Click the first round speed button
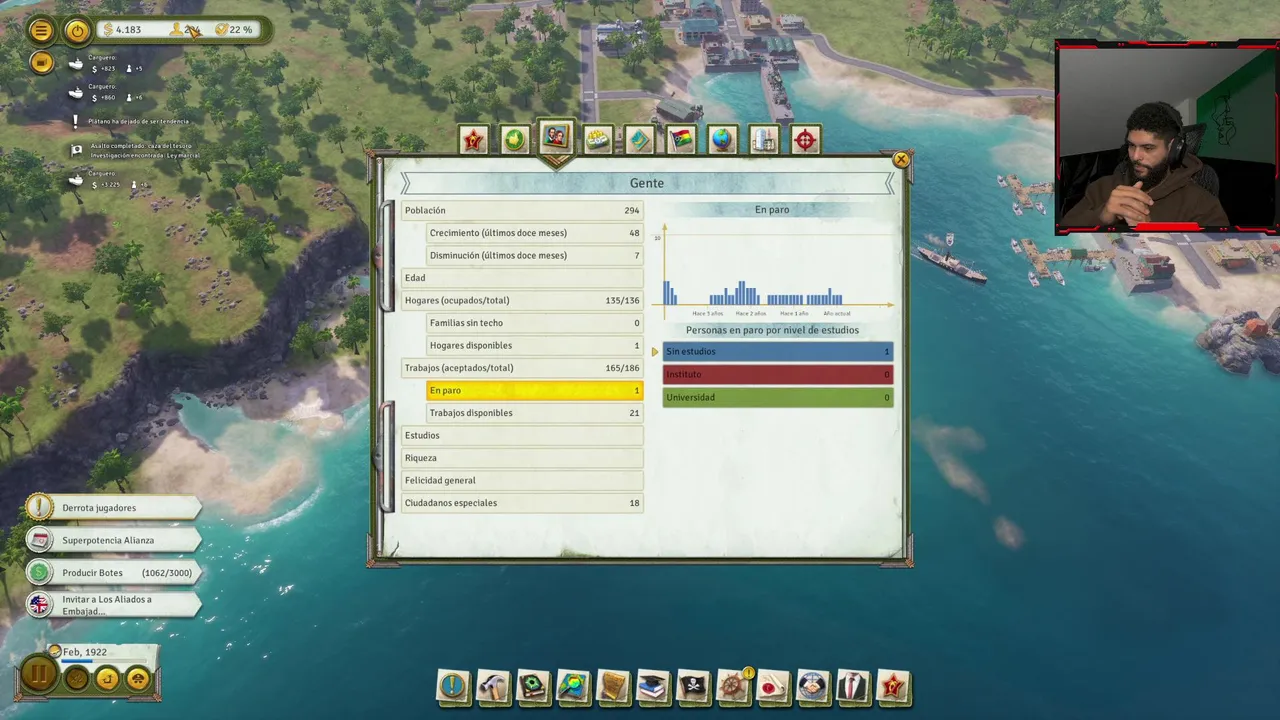 (77, 679)
